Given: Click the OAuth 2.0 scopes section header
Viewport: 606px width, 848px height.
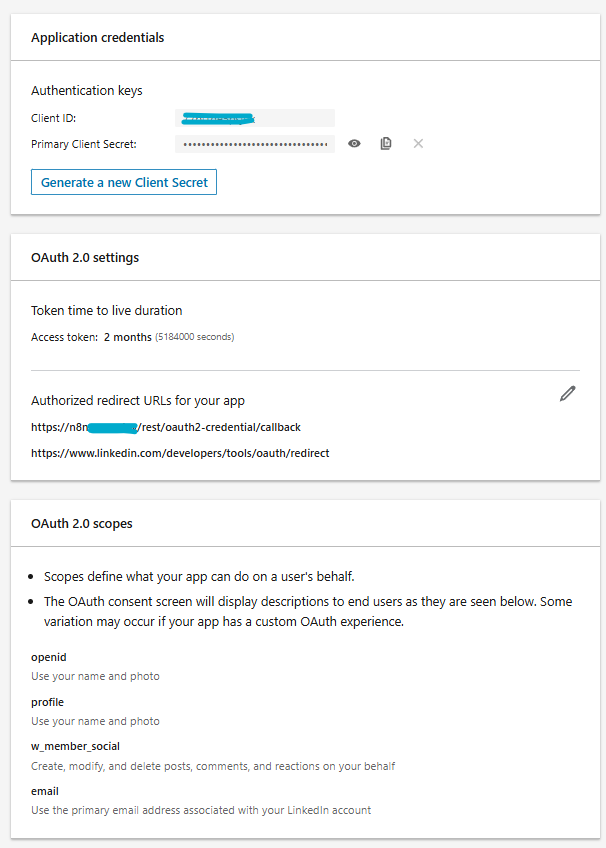Looking at the screenshot, I should pos(82,524).
